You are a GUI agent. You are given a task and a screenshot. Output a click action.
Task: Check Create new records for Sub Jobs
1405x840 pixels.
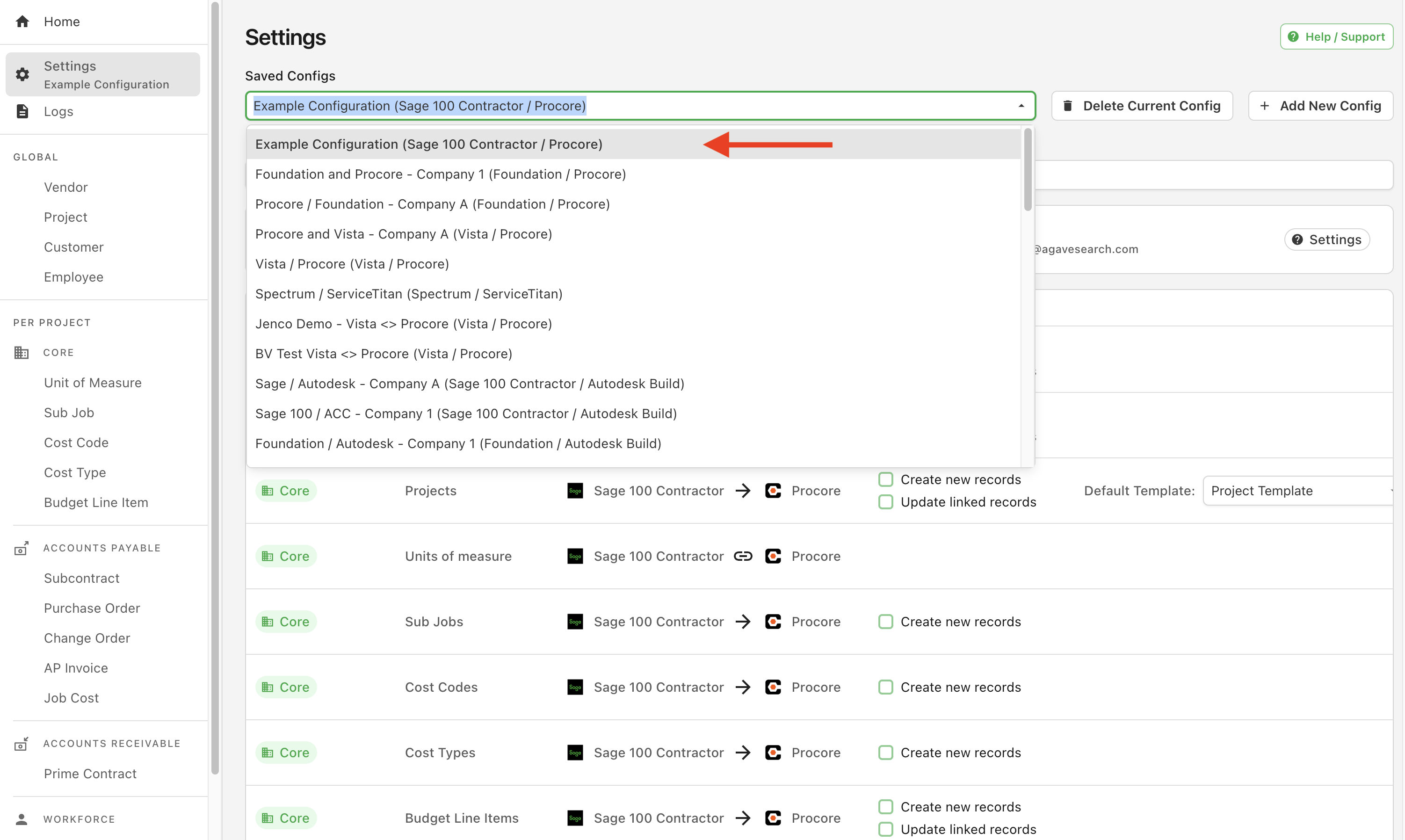coord(886,622)
